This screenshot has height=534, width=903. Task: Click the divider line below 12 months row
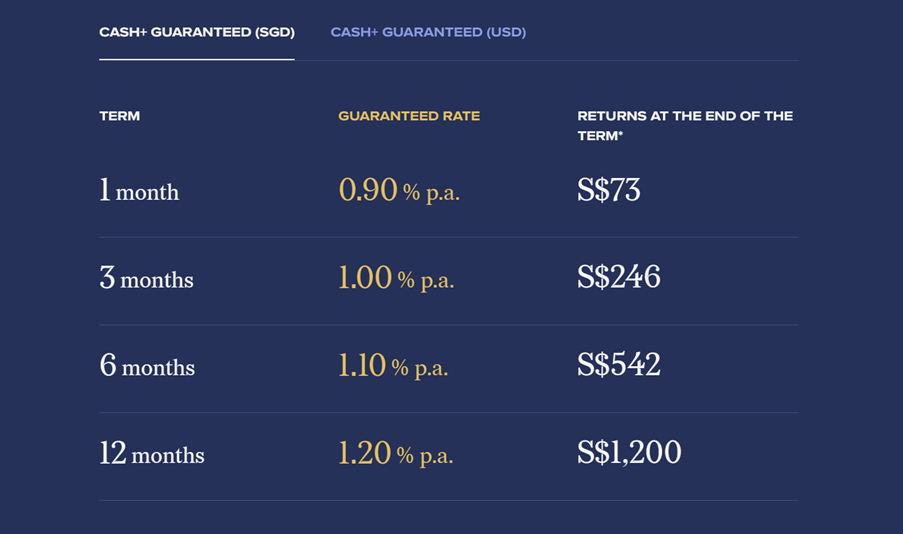click(x=448, y=500)
